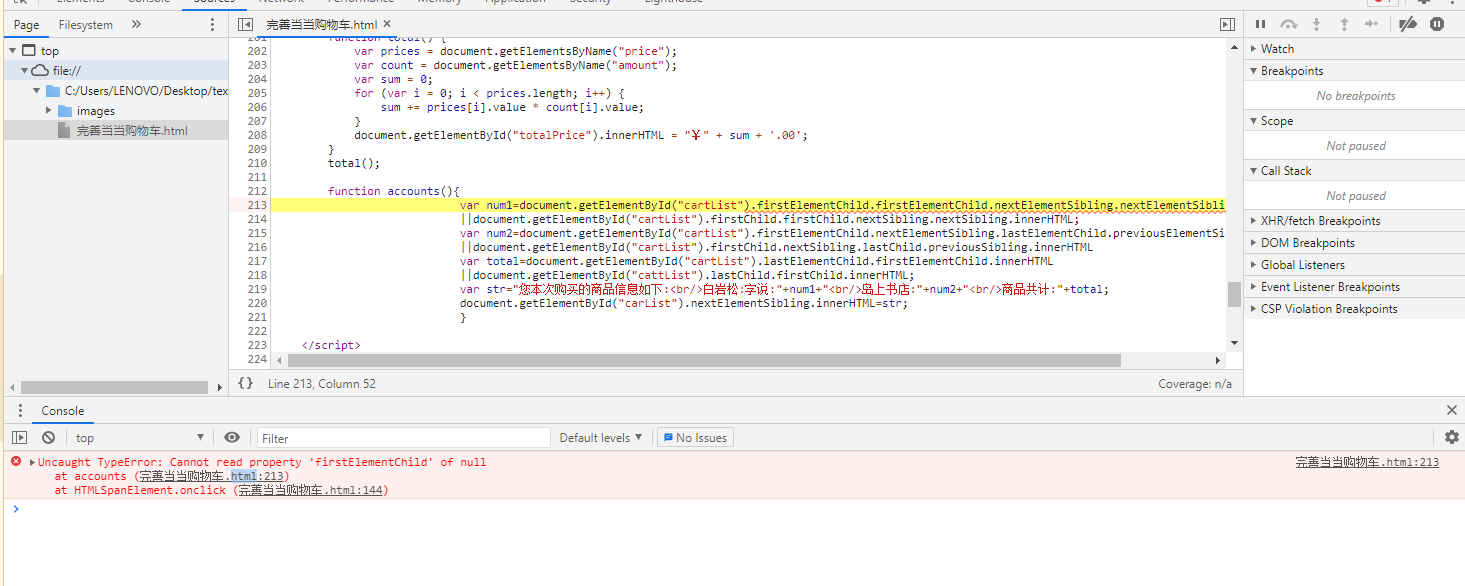Click the "Coverage: n/a" status text
Screen dimensions: 1465x586
(x=1195, y=384)
